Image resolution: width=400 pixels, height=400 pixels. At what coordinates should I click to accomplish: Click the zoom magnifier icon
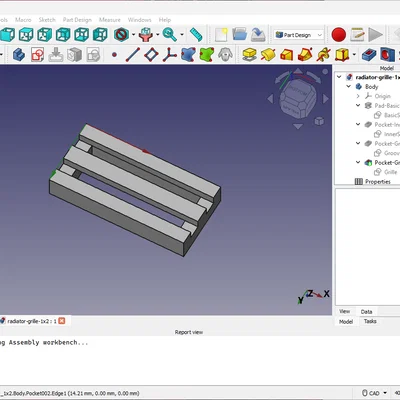pyautogui.click(x=170, y=35)
